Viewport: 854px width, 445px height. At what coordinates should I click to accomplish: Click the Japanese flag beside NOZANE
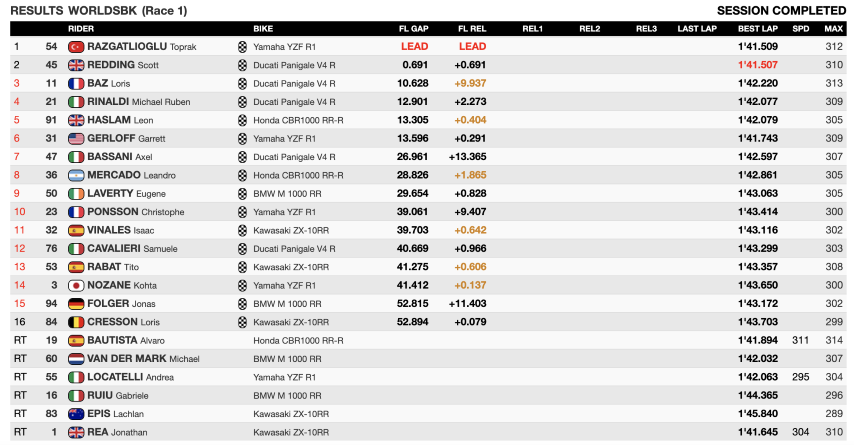click(x=76, y=285)
